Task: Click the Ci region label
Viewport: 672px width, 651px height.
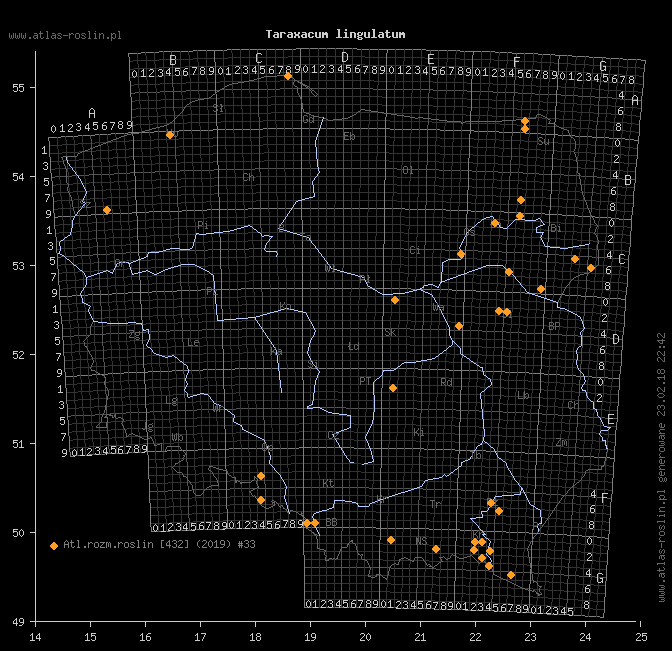Action: pos(415,250)
